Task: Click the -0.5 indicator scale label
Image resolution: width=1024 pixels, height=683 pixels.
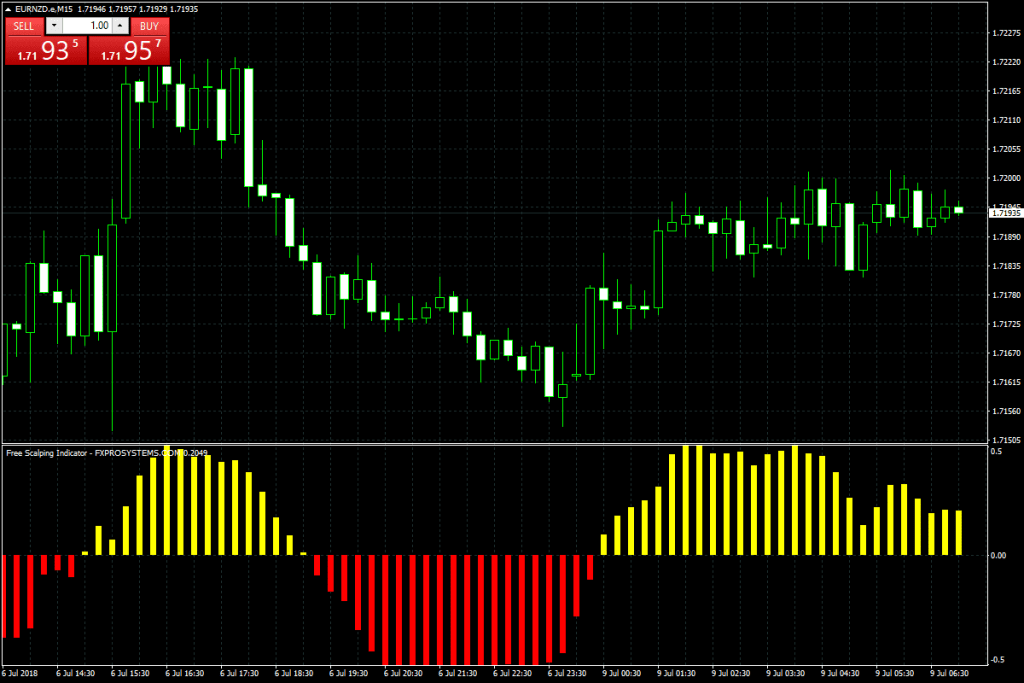Action: click(x=996, y=659)
